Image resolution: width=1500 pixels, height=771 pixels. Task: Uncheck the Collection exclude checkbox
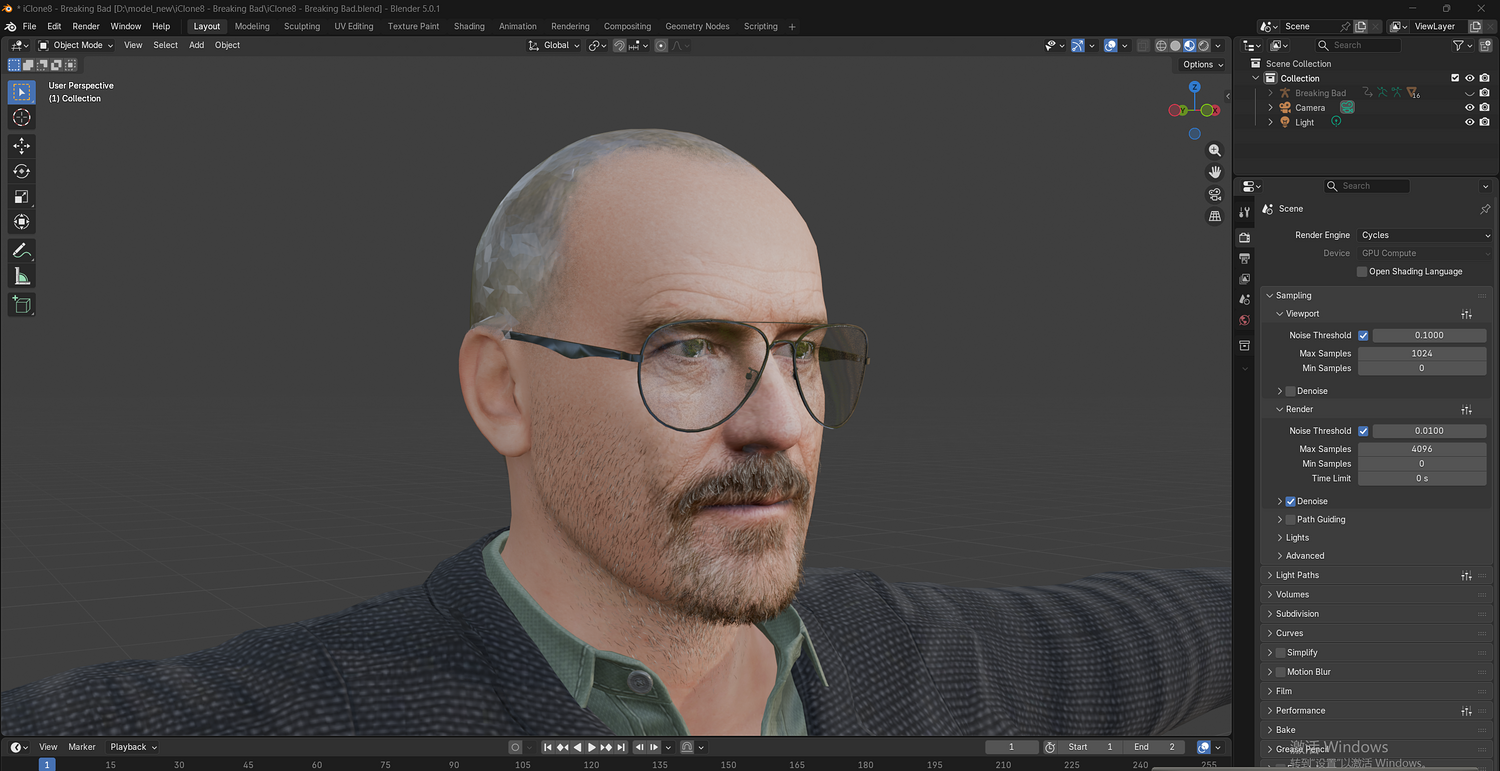(1455, 78)
